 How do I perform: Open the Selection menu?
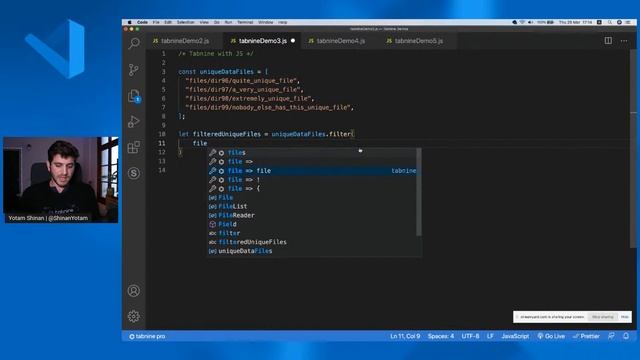click(186, 22)
